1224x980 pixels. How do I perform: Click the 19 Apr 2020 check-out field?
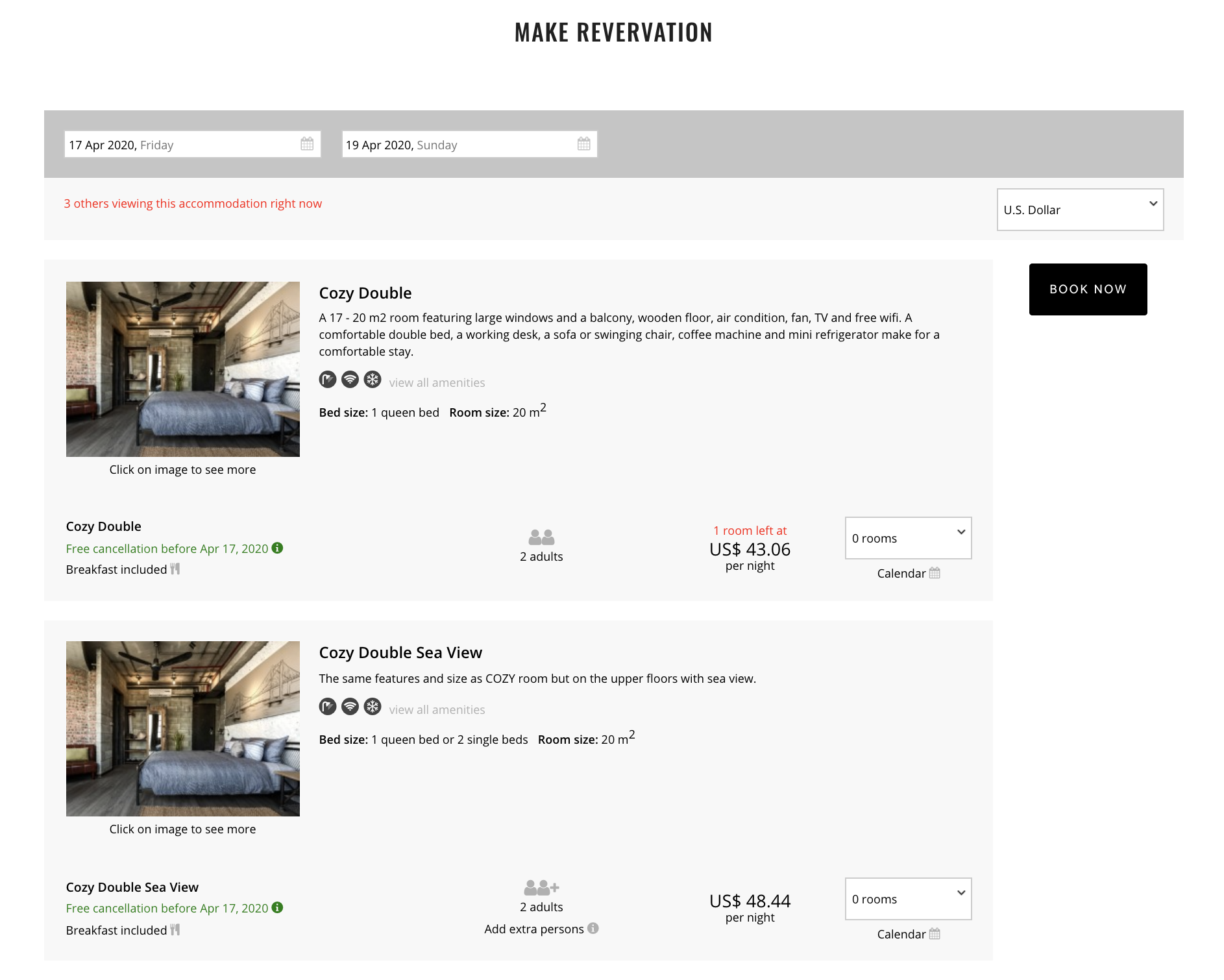tap(458, 145)
